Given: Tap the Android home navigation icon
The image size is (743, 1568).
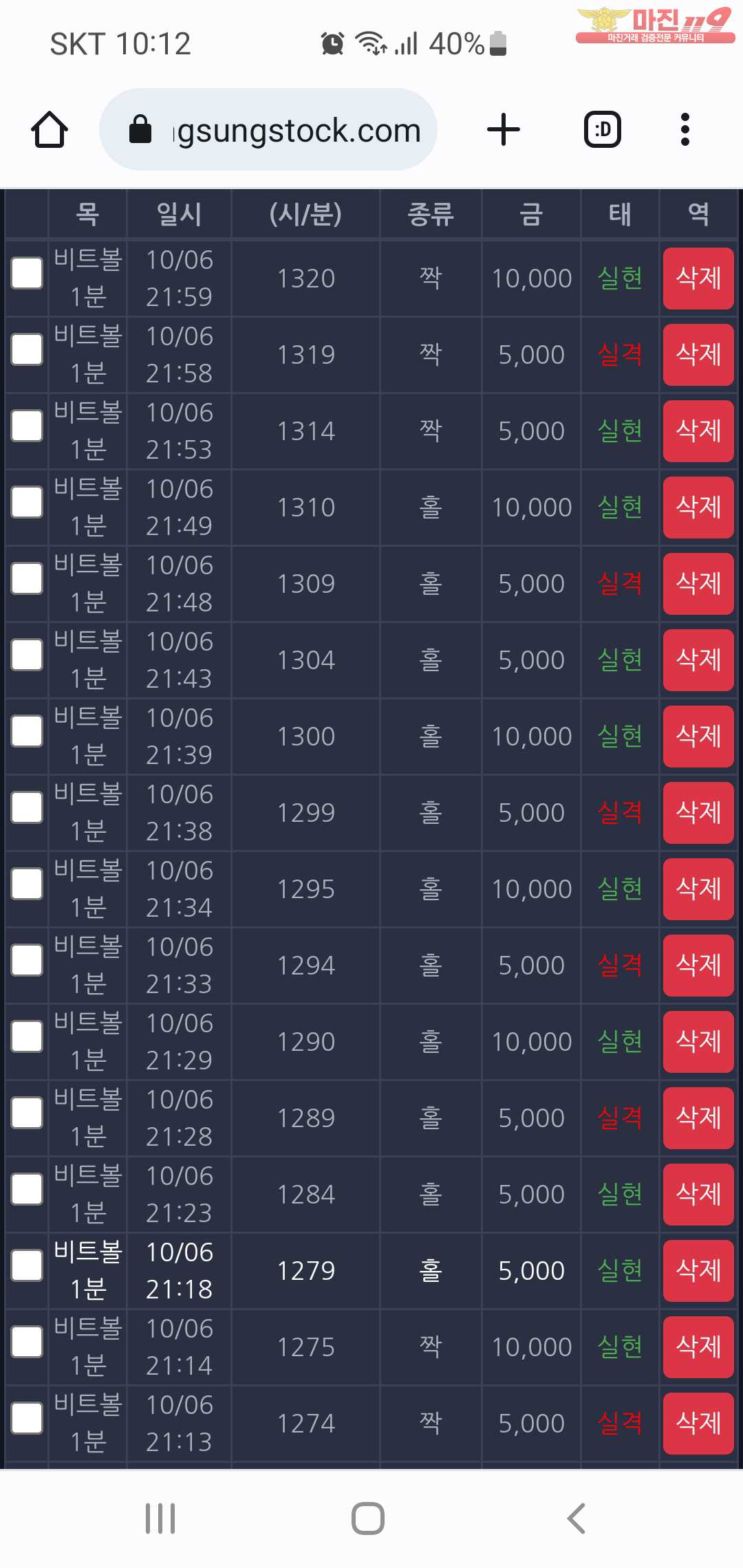Looking at the screenshot, I should [x=368, y=1518].
